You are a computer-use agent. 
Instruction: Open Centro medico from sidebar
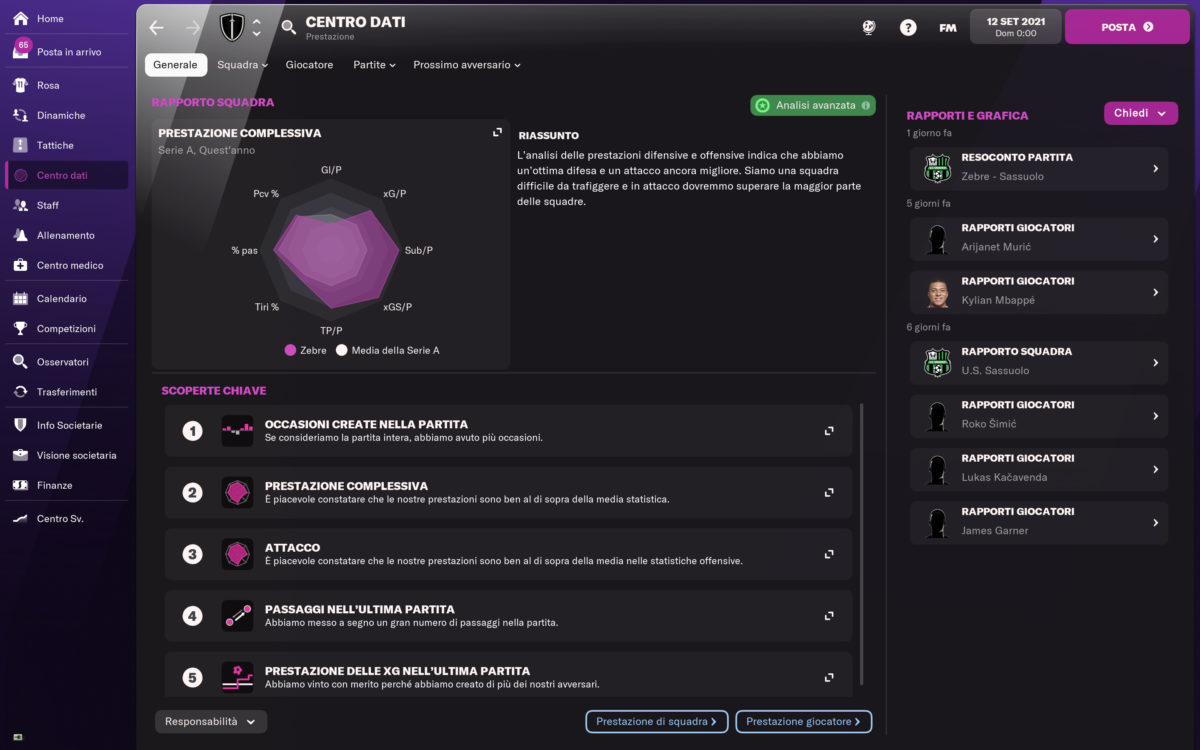coord(70,265)
